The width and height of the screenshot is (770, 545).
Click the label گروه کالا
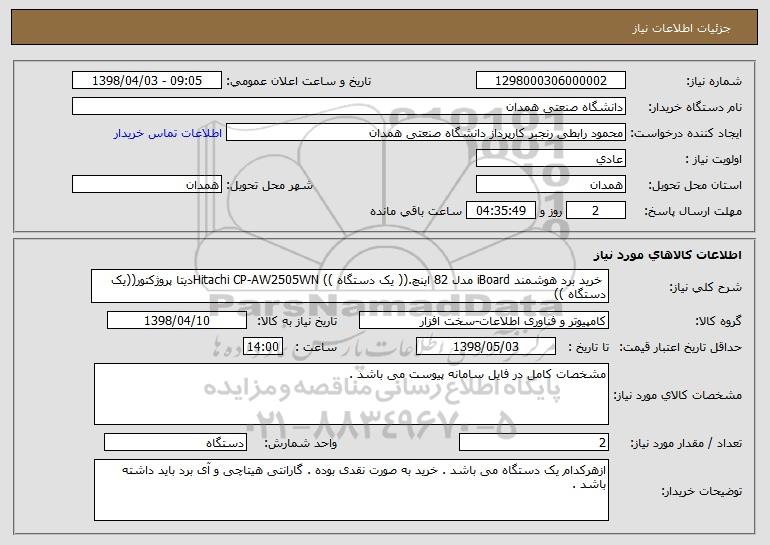pyautogui.click(x=718, y=322)
